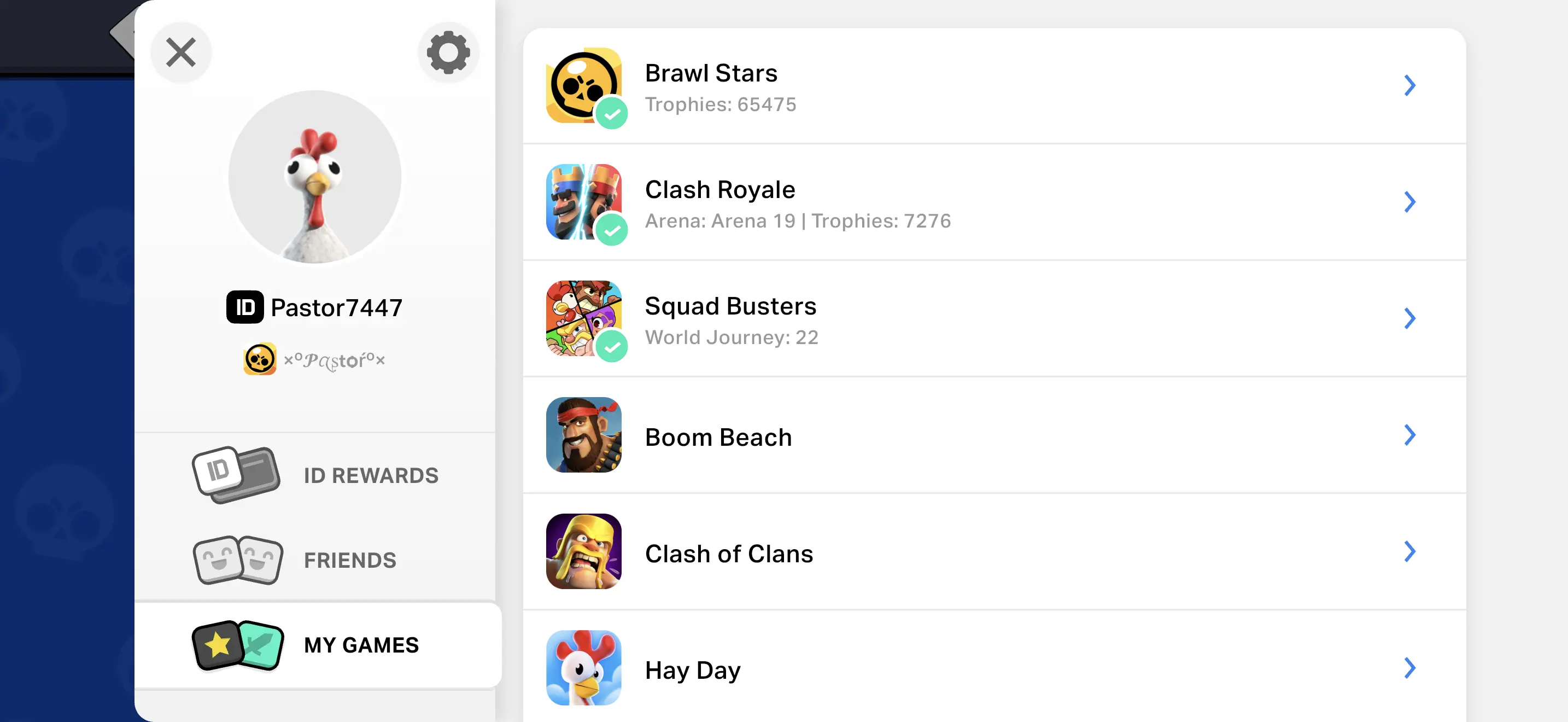The width and height of the screenshot is (1568, 722).
Task: Click the Boom Beach game icon
Action: coord(583,435)
